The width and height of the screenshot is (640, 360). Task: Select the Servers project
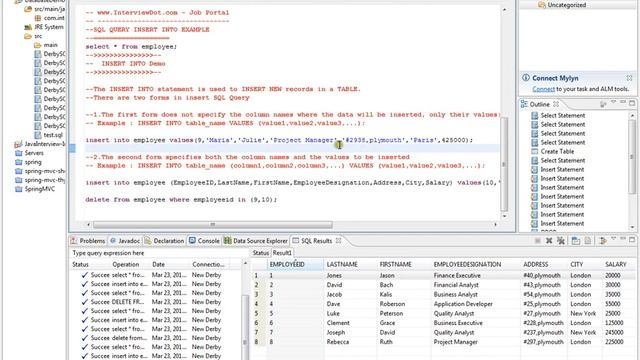[34, 153]
